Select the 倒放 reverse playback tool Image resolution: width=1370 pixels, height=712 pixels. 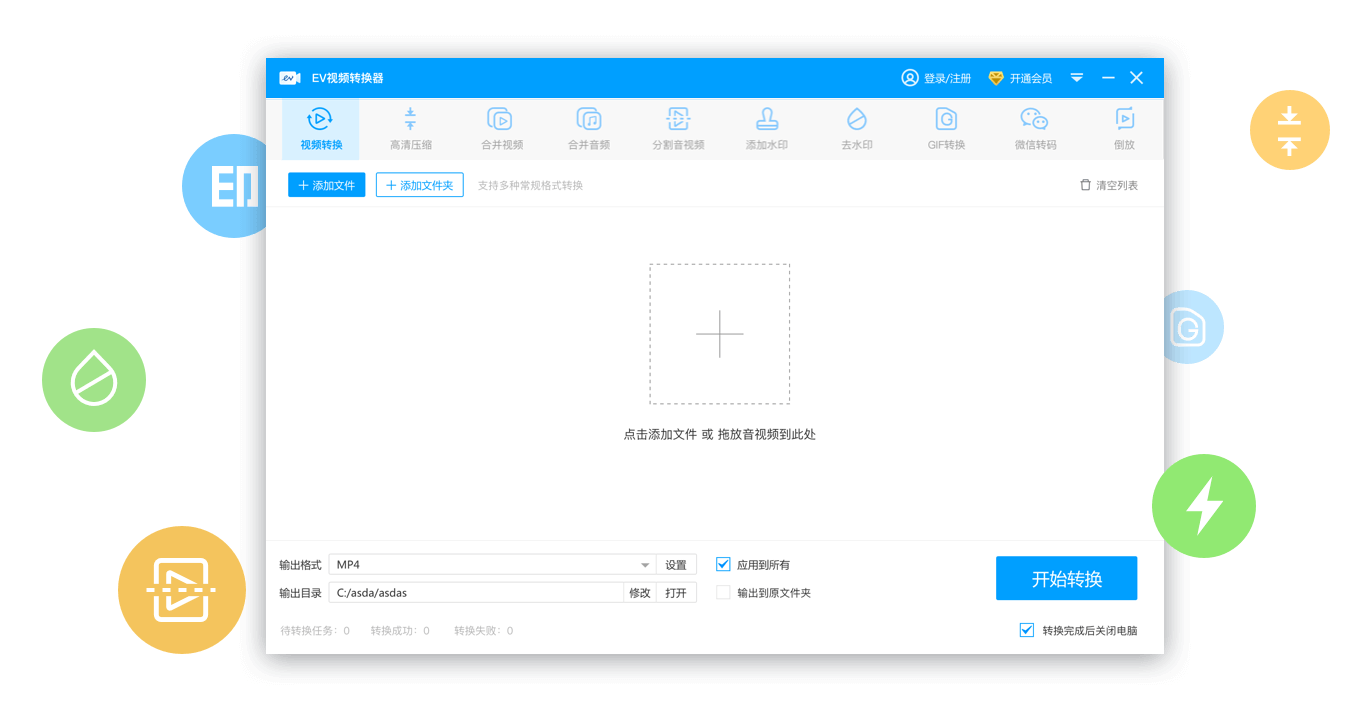[x=1124, y=128]
